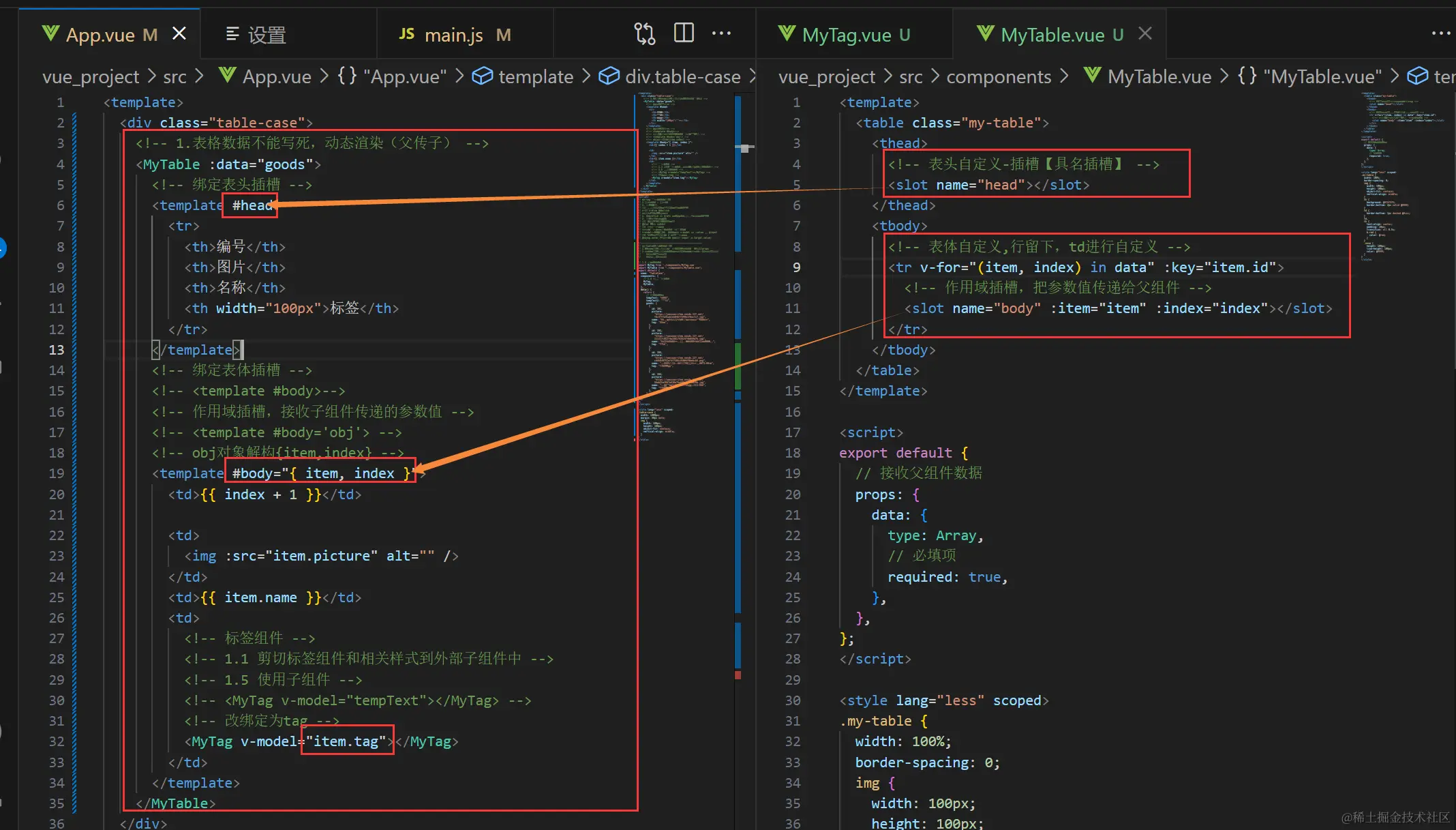Close the MyTable.vue tab
The width and height of the screenshot is (1456, 830).
[1146, 33]
